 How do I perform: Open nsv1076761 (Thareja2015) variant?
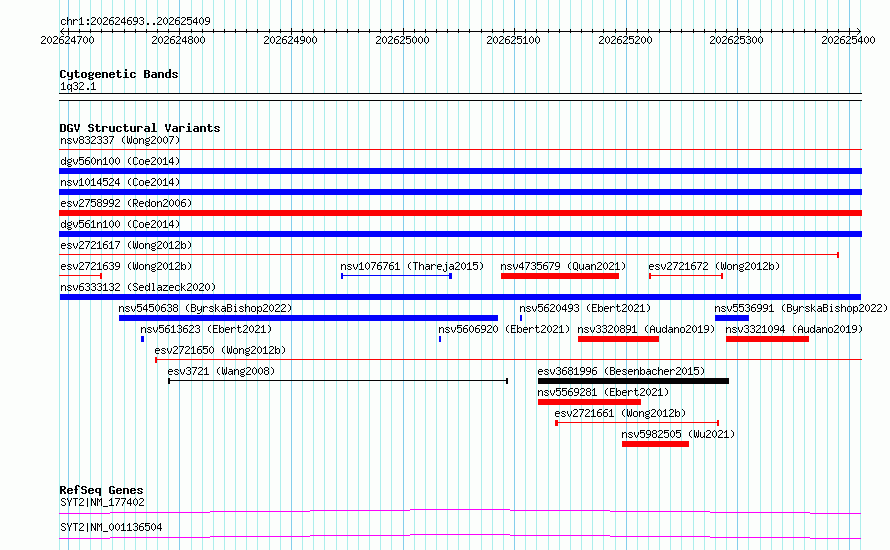[412, 266]
